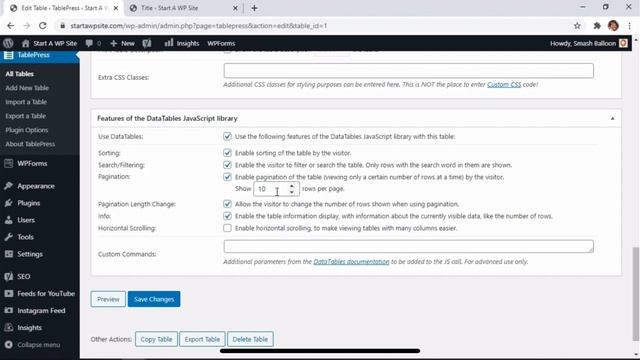Toggle the Info checkbox
This screenshot has width=640, height=360.
click(227, 216)
